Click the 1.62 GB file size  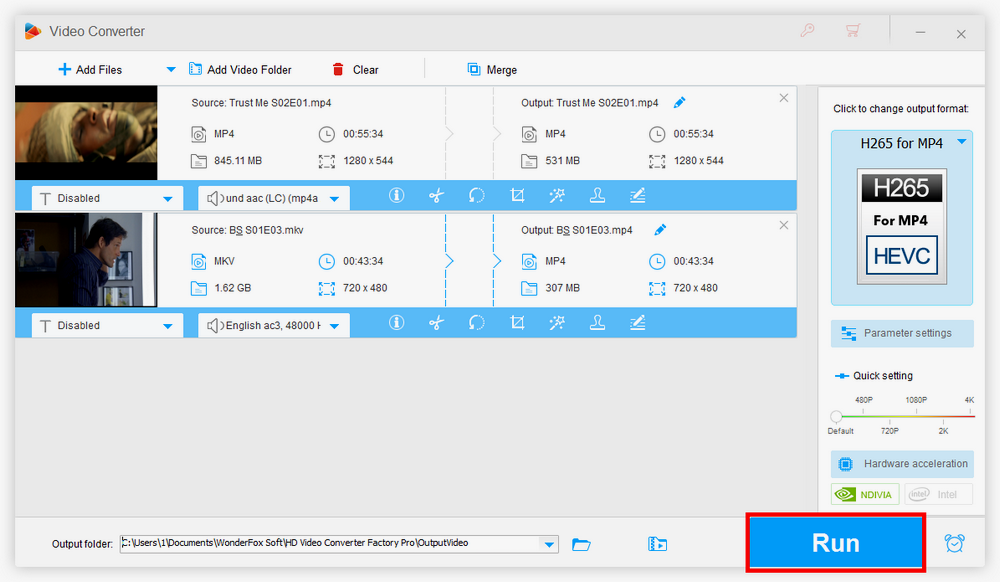coord(233,288)
